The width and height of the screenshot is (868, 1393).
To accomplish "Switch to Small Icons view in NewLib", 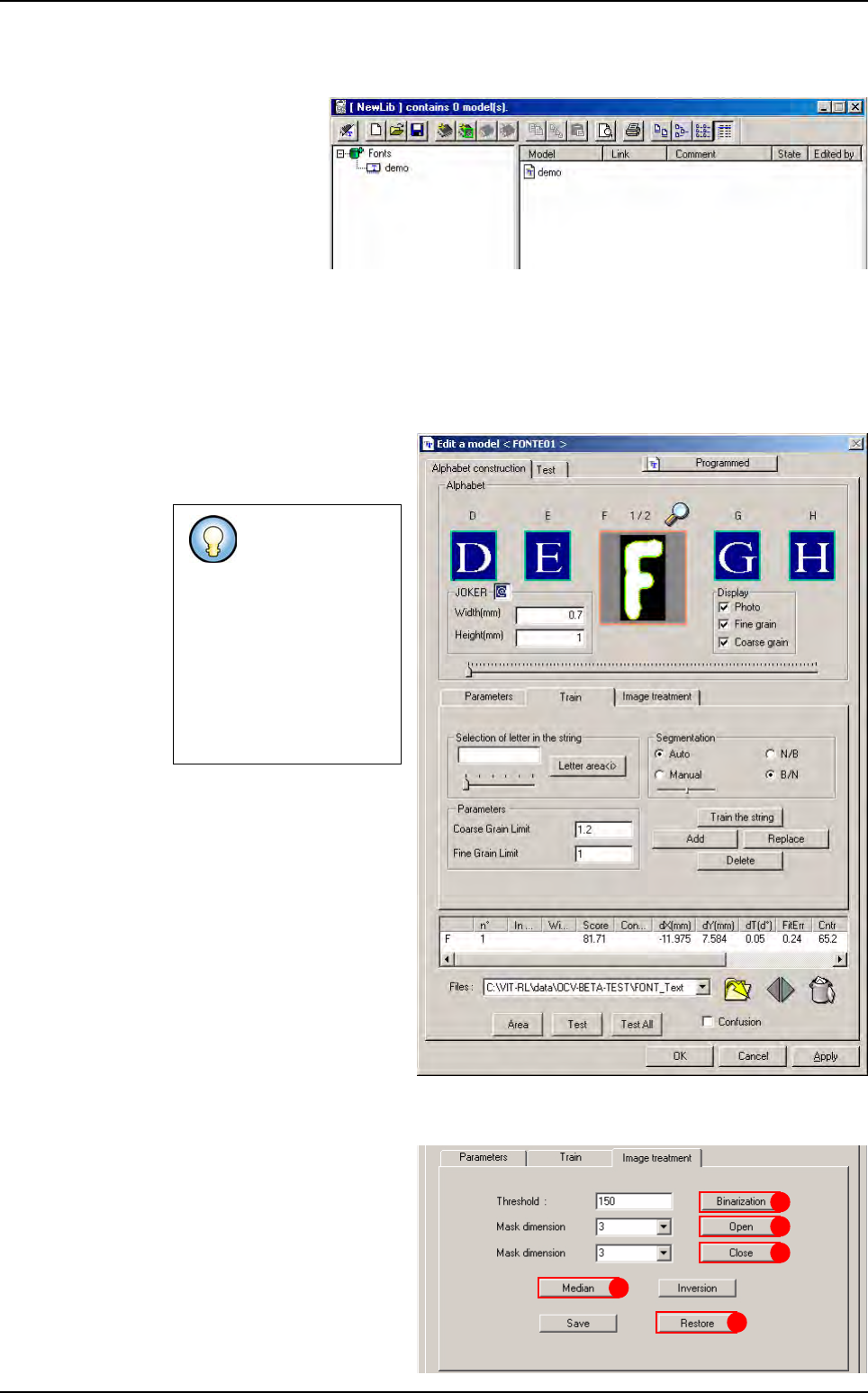I will [682, 131].
